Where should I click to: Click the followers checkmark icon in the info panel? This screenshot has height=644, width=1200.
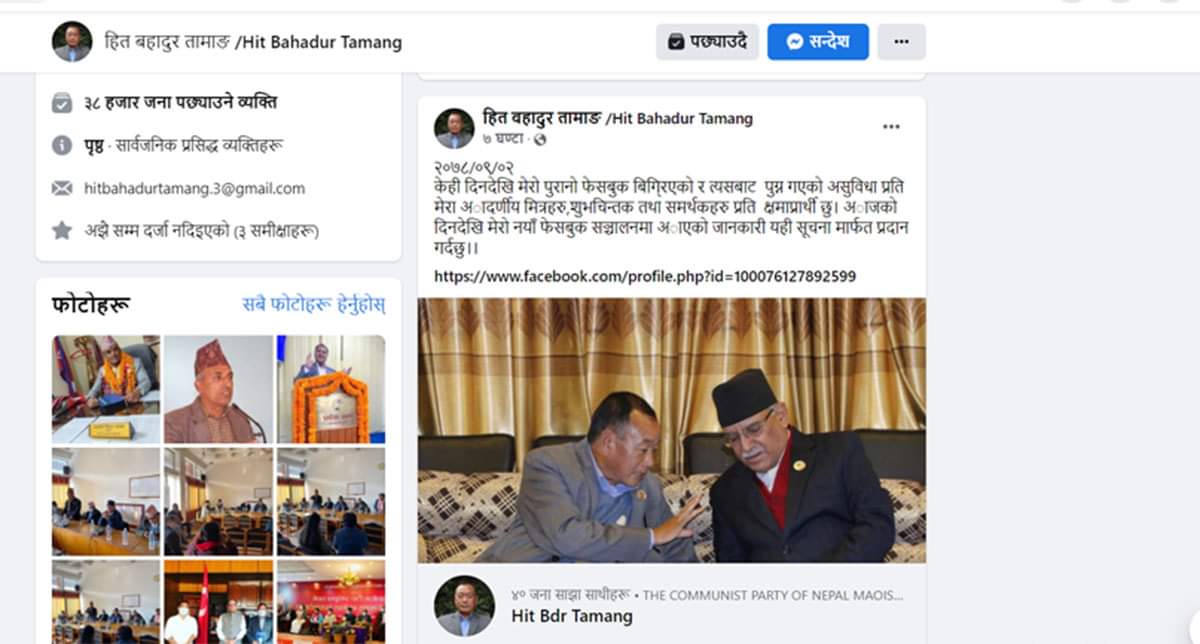(x=62, y=102)
